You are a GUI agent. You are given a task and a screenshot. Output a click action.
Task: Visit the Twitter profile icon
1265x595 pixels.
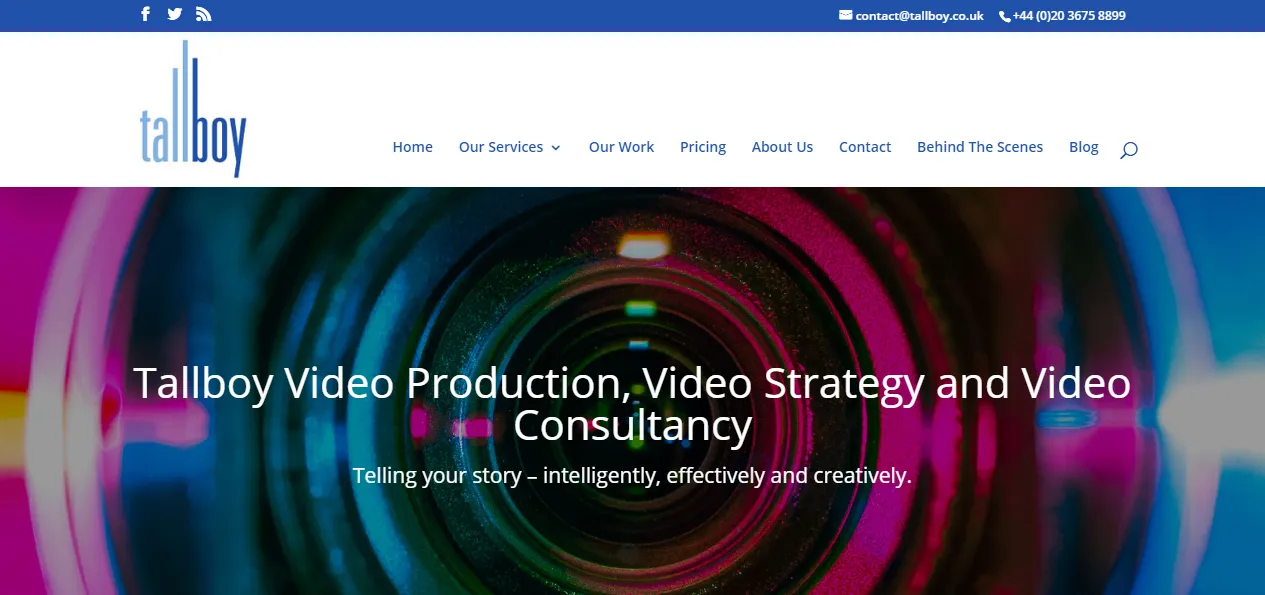(175, 14)
